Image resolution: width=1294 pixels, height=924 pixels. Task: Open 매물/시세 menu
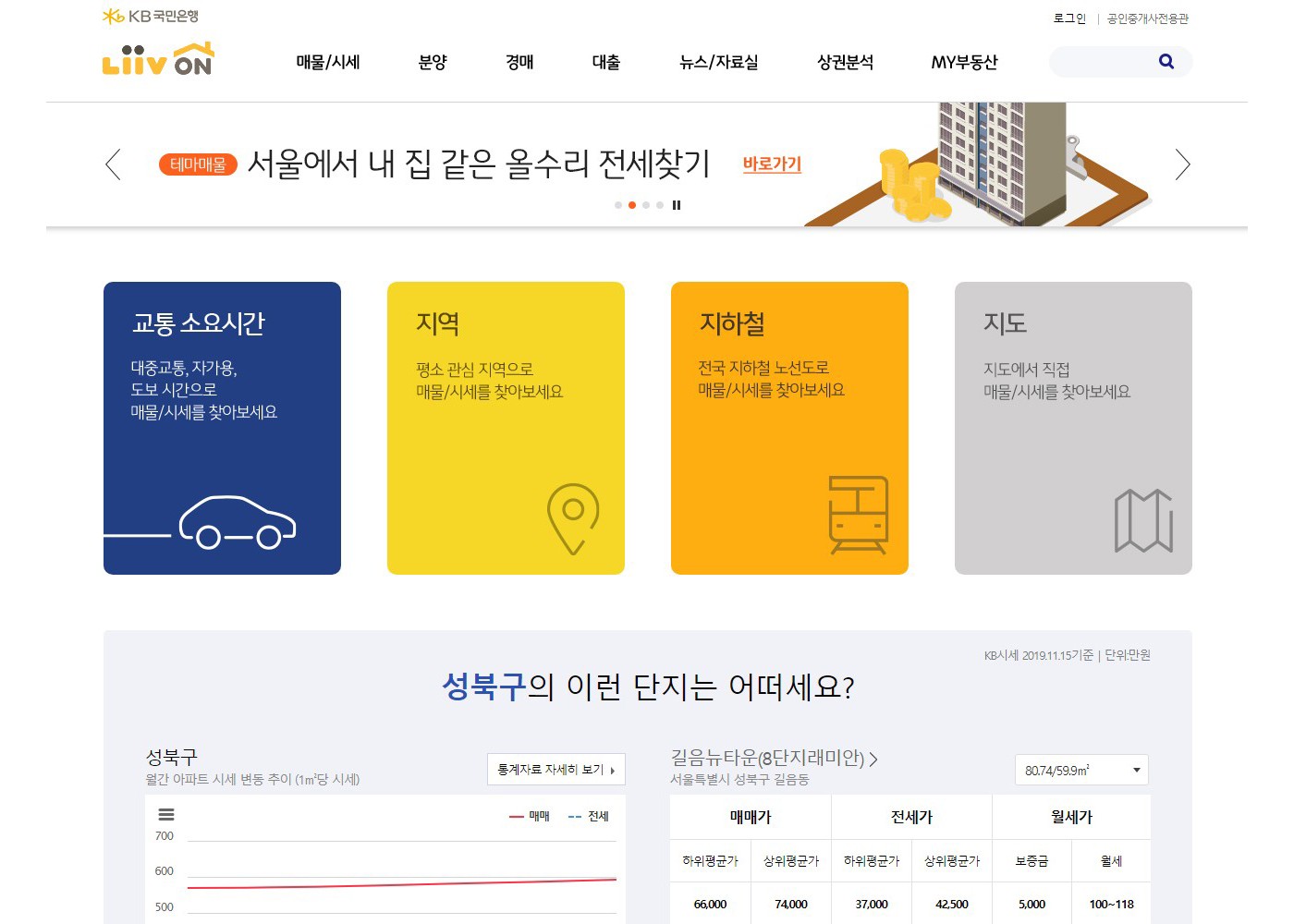(328, 62)
